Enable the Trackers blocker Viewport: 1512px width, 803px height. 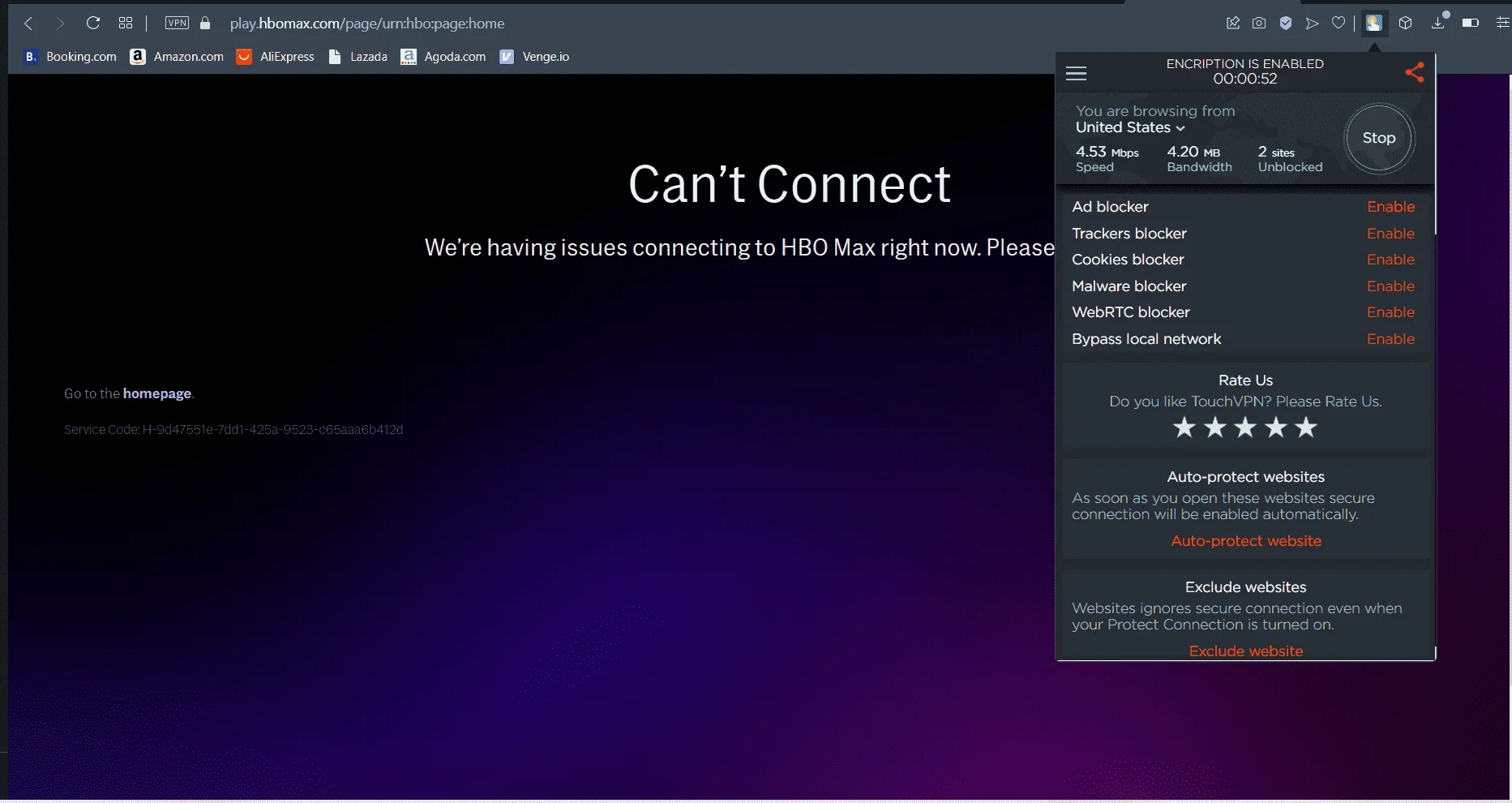pyautogui.click(x=1390, y=234)
